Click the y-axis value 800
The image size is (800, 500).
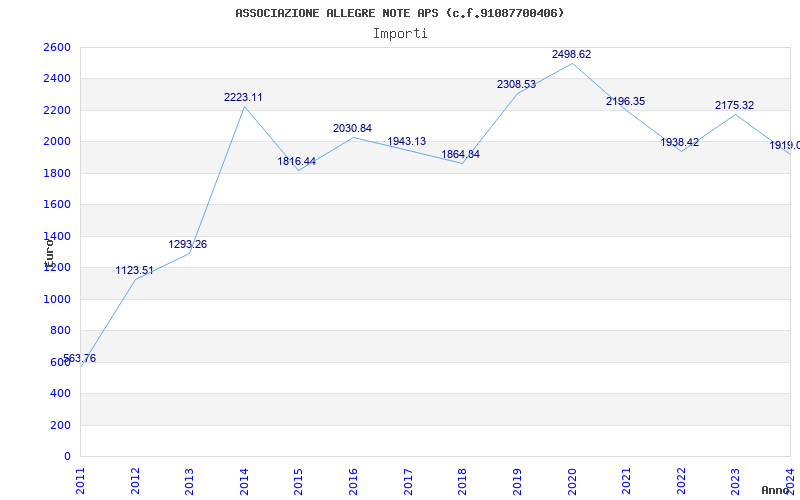point(60,331)
